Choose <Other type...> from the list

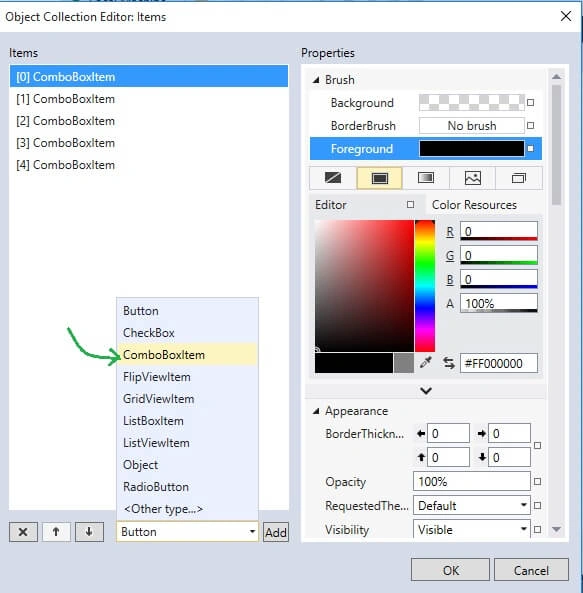(188, 509)
